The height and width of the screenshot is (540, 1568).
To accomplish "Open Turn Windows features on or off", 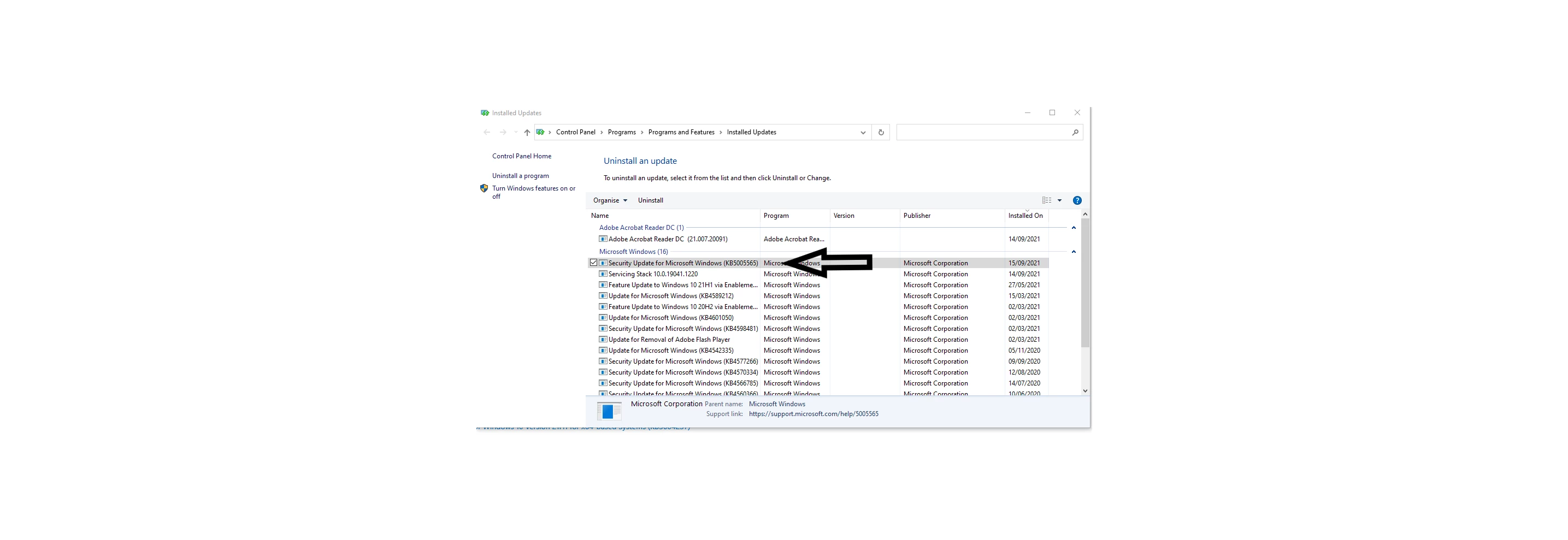I will pyautogui.click(x=533, y=192).
